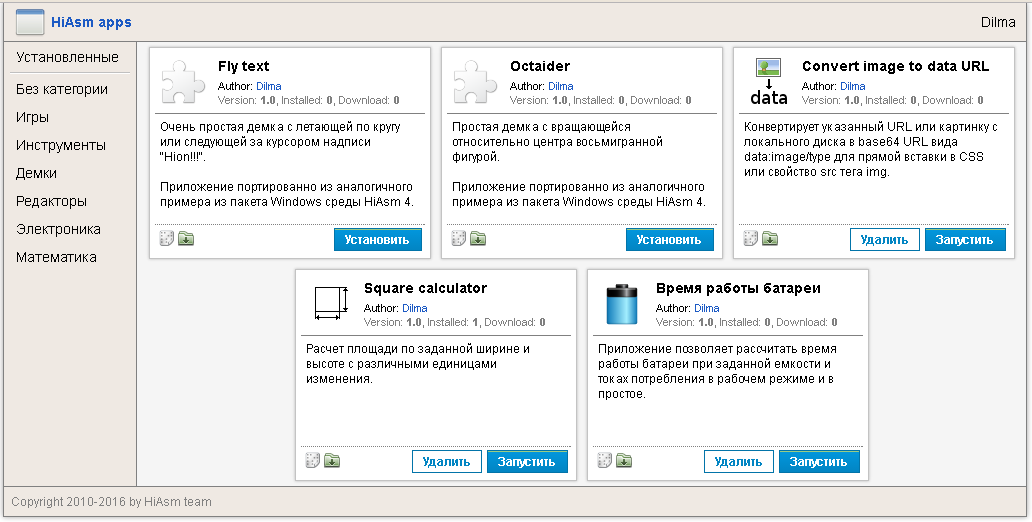Click the blue battery app icon

pos(621,303)
